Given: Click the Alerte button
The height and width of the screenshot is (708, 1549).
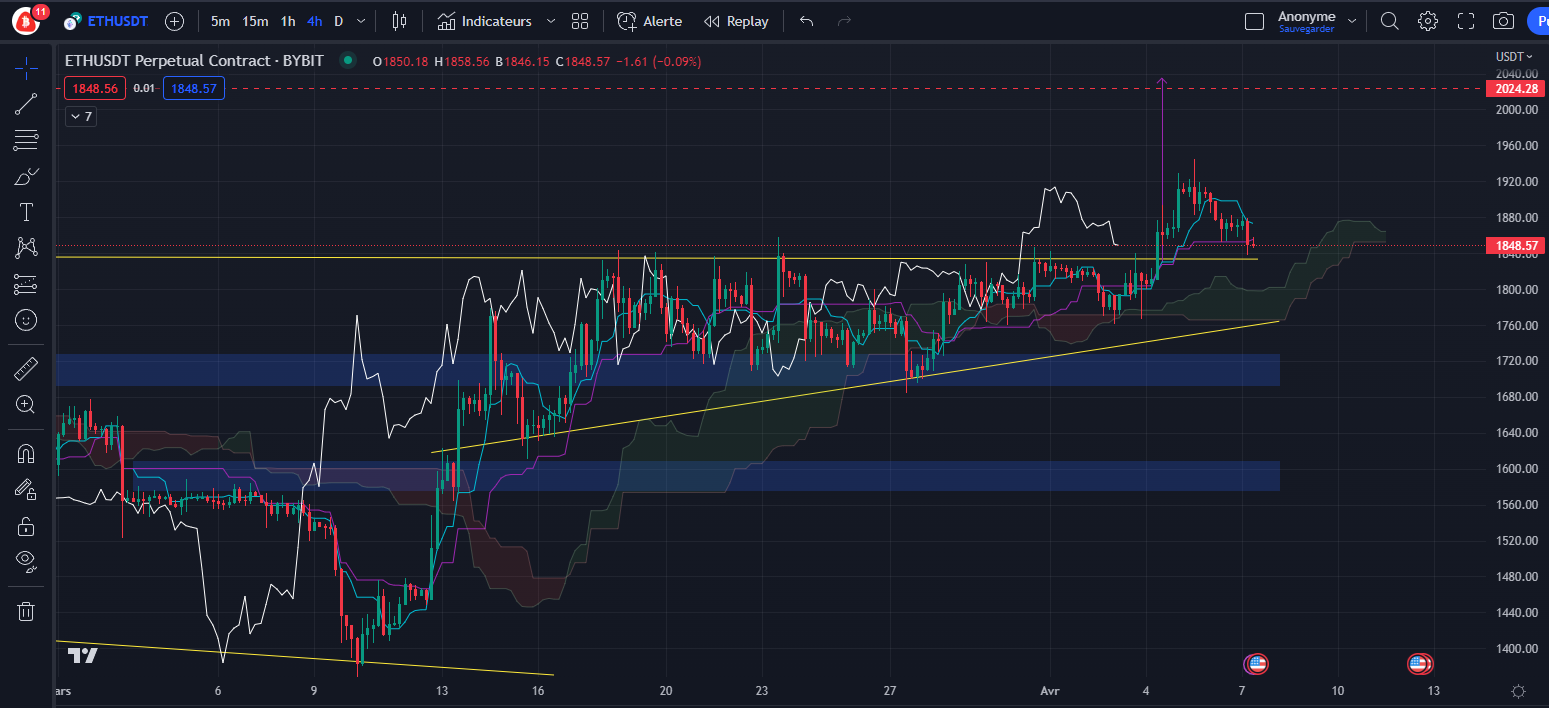Looking at the screenshot, I should pyautogui.click(x=650, y=21).
